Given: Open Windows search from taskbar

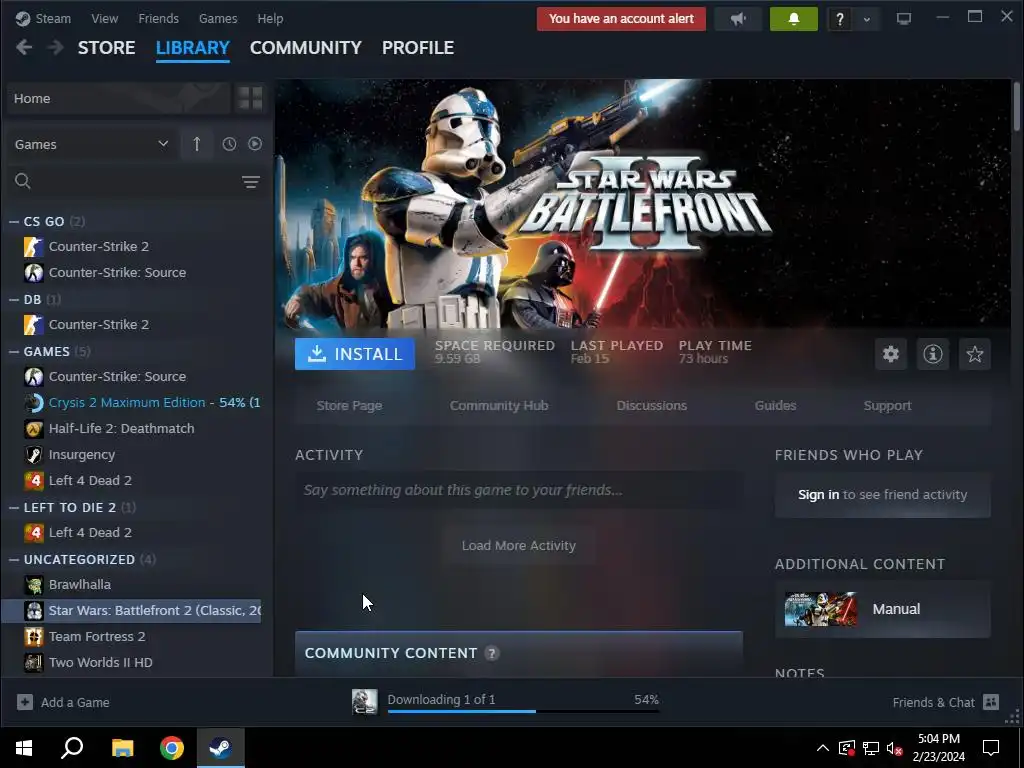Looking at the screenshot, I should (x=72, y=748).
